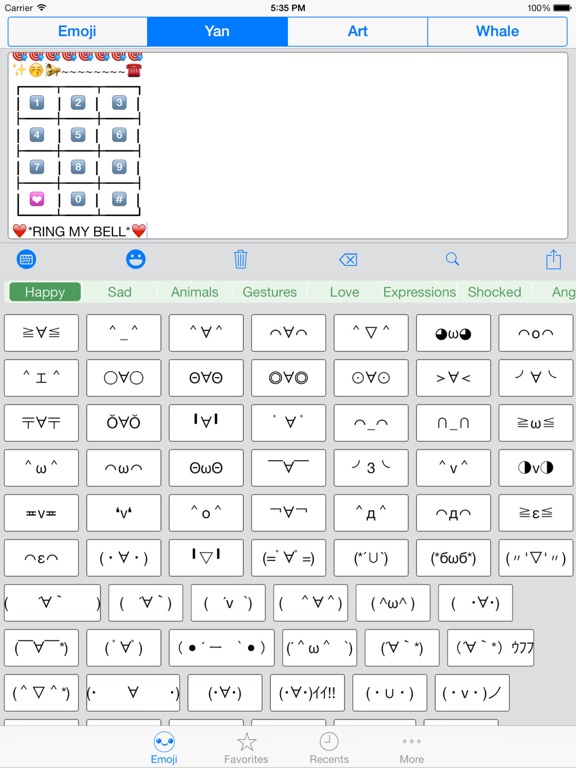Open the Art tab
Screen dimensions: 576x768
click(x=358, y=31)
